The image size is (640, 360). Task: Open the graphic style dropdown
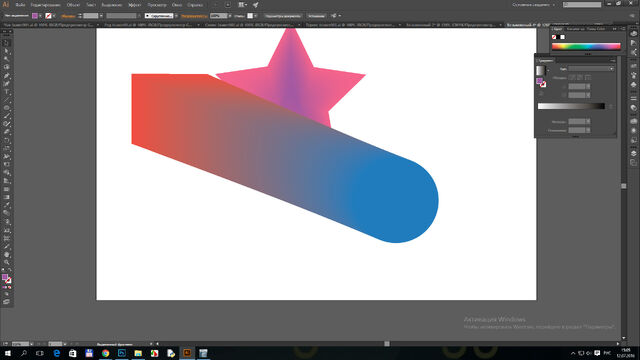tap(256, 16)
